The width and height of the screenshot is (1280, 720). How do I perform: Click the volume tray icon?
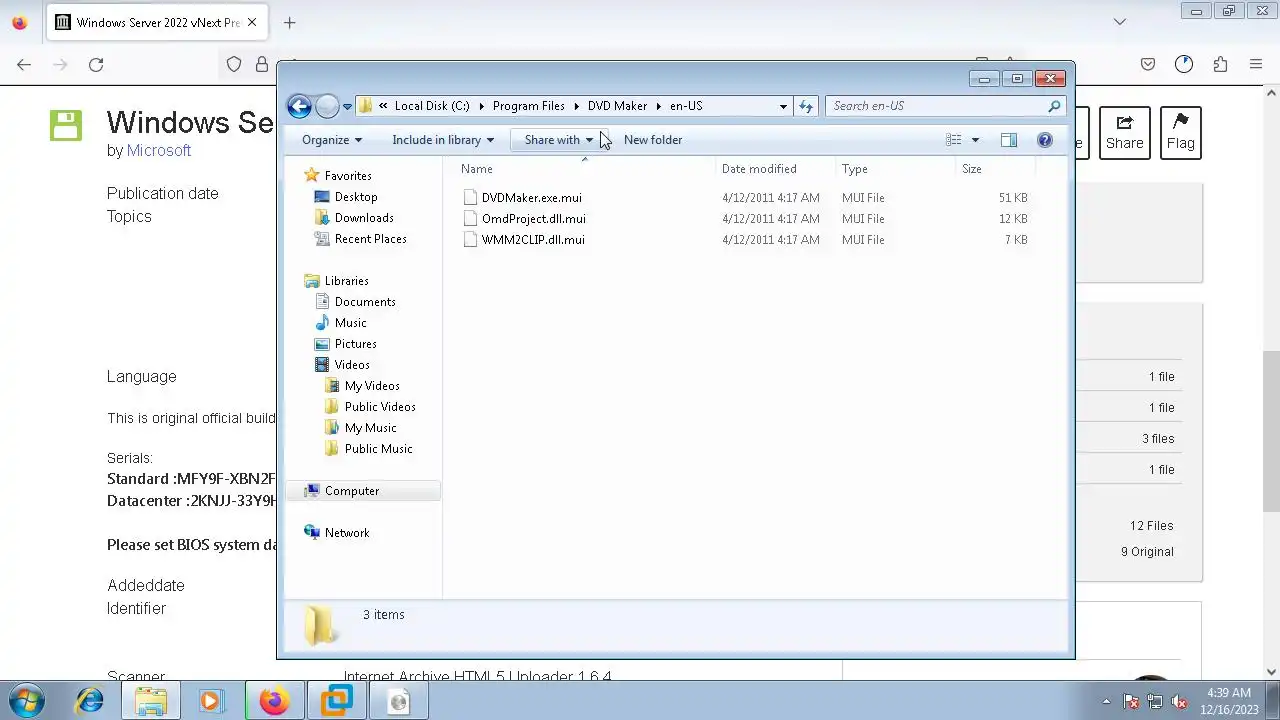1179,702
